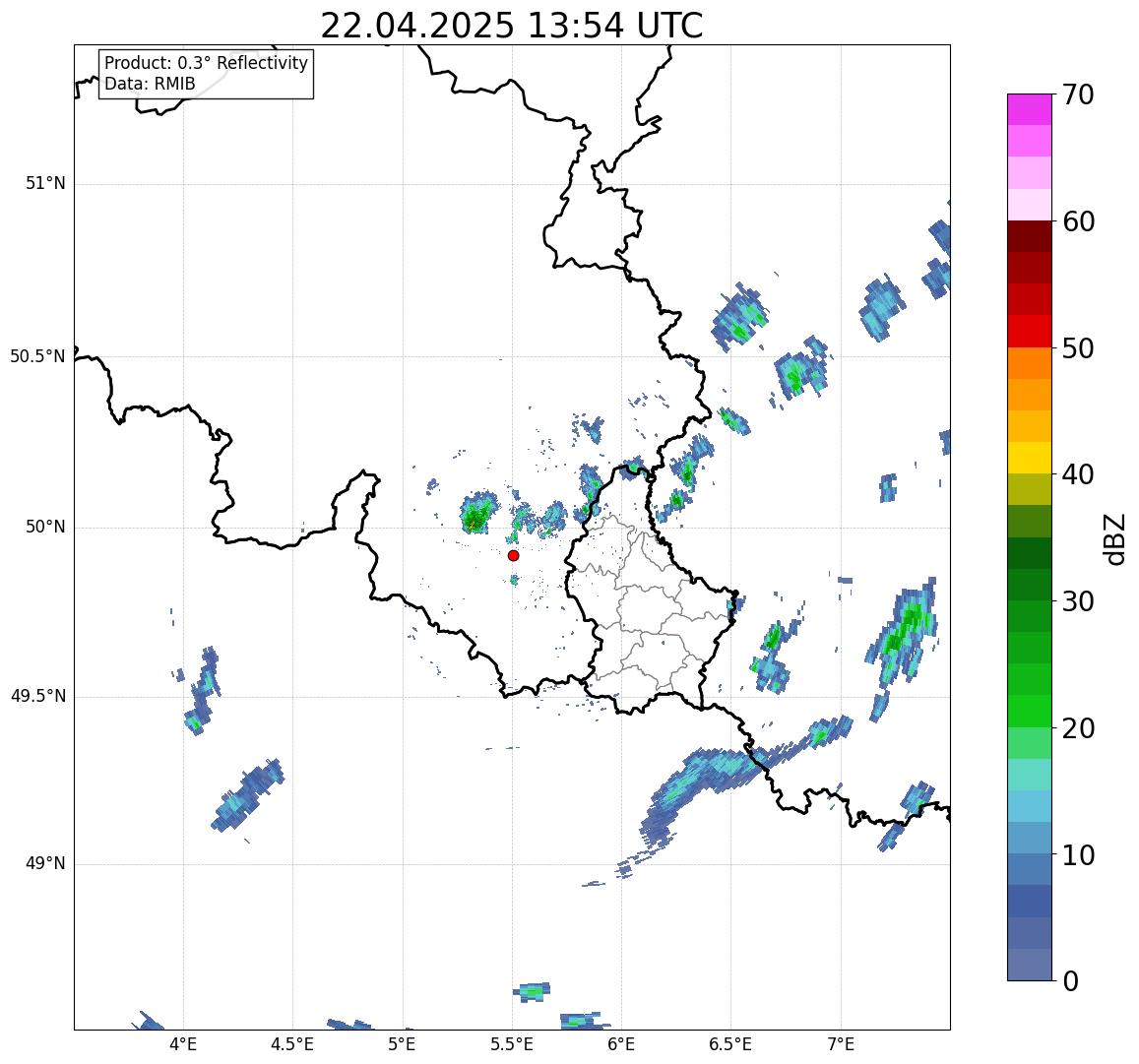Image resolution: width=1139 pixels, height=1064 pixels.
Task: Click the 4.5°E longitude label
Action: [x=292, y=1044]
